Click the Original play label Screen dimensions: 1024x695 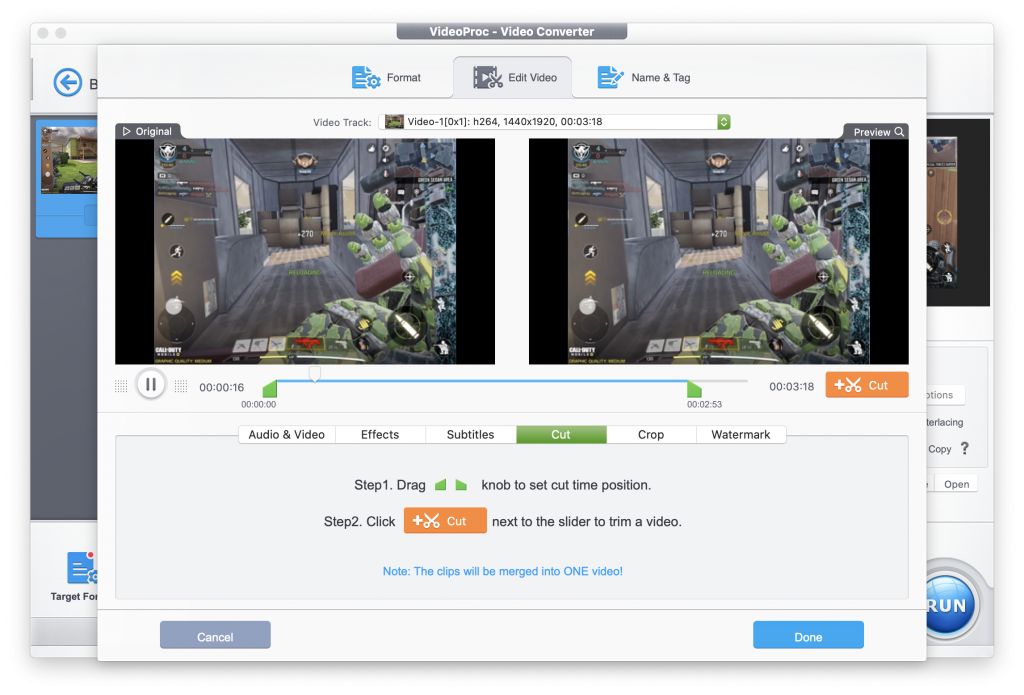pyautogui.click(x=148, y=131)
